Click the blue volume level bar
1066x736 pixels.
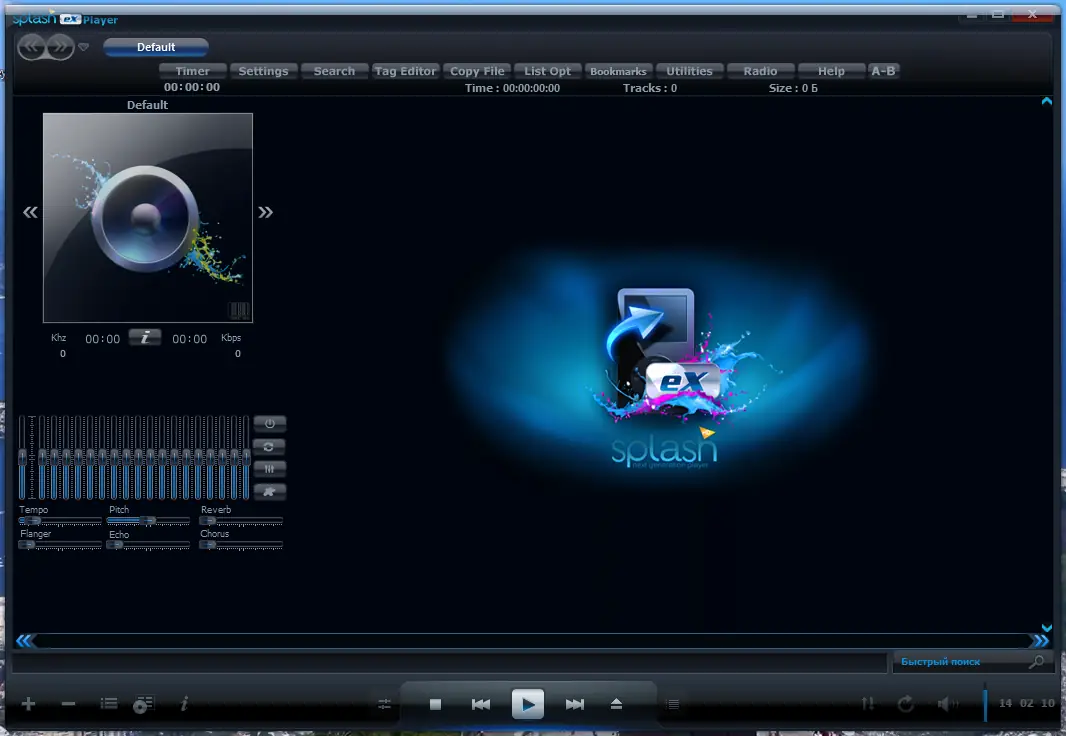pyautogui.click(x=985, y=703)
